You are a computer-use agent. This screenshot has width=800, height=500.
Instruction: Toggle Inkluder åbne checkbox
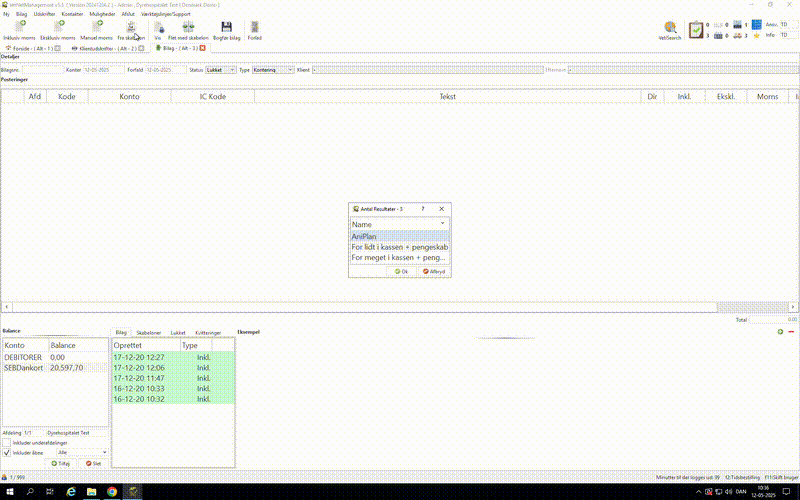pos(7,453)
